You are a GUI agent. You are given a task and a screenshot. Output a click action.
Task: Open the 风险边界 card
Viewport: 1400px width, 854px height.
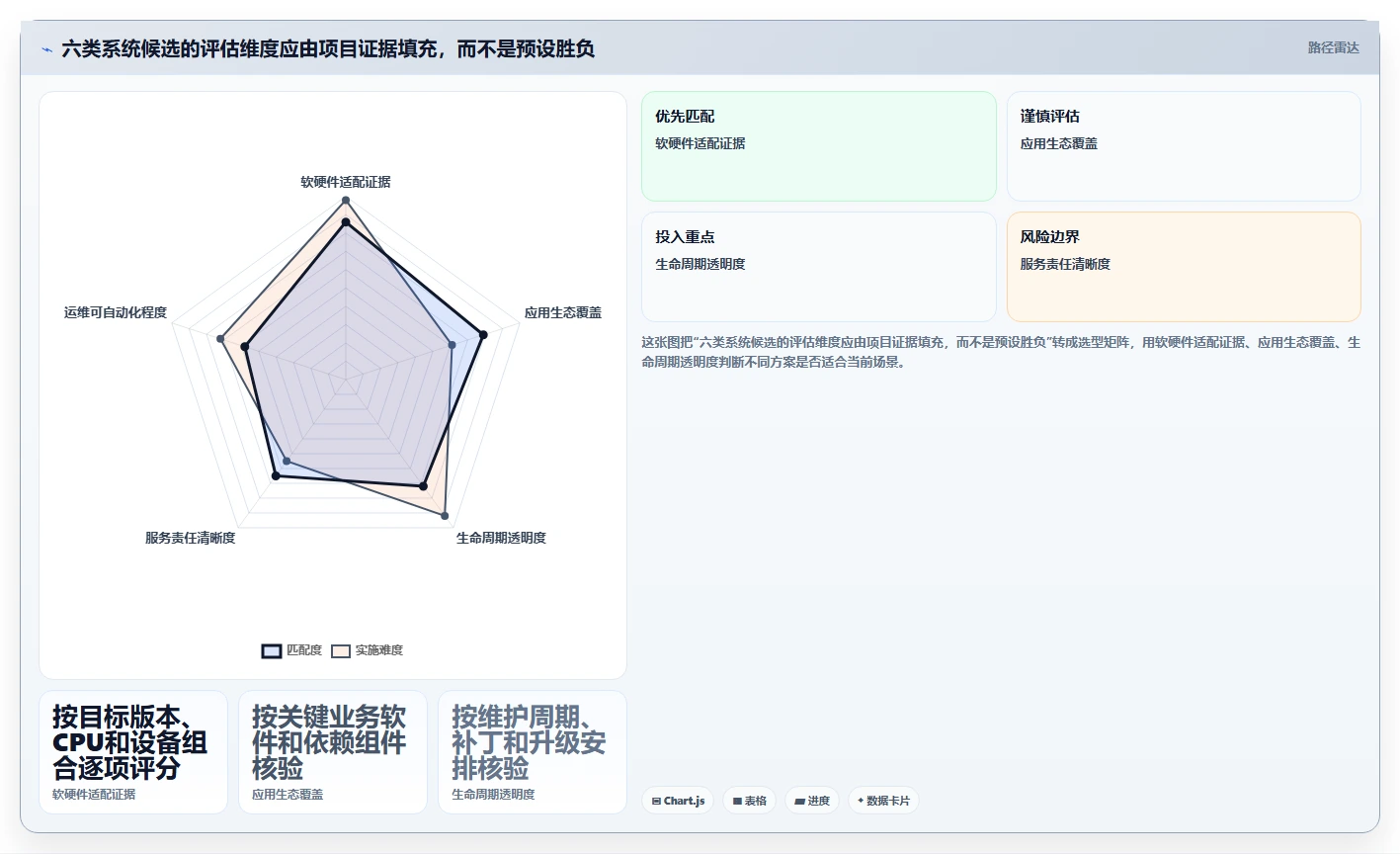pyautogui.click(x=1184, y=267)
